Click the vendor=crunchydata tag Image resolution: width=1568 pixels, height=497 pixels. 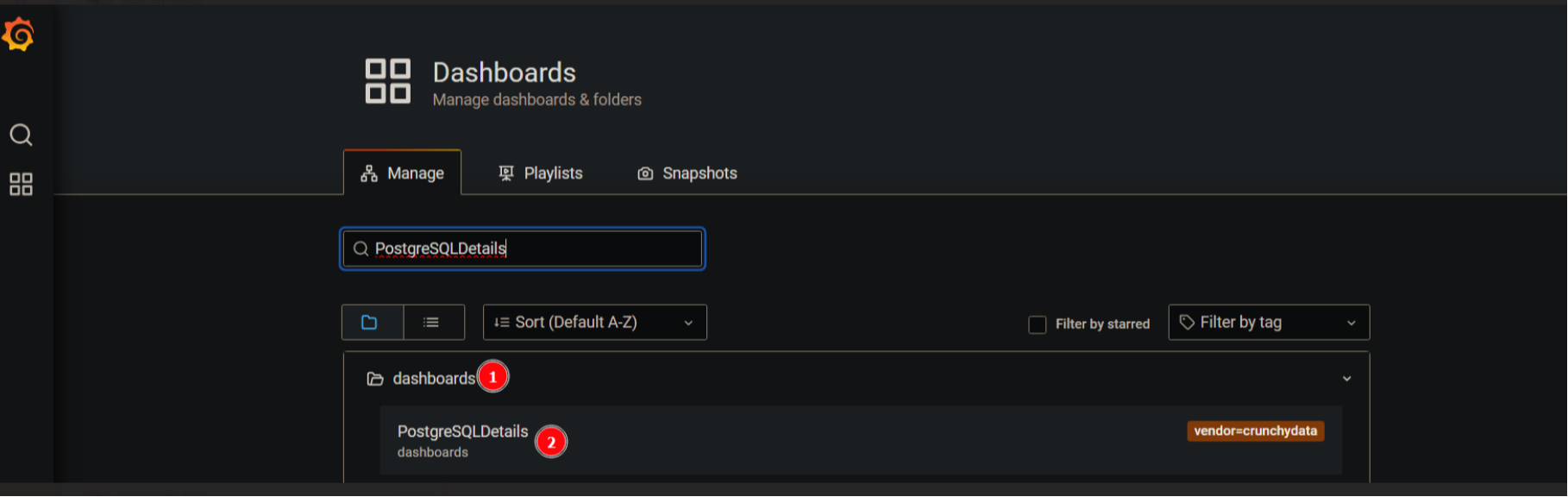1255,431
